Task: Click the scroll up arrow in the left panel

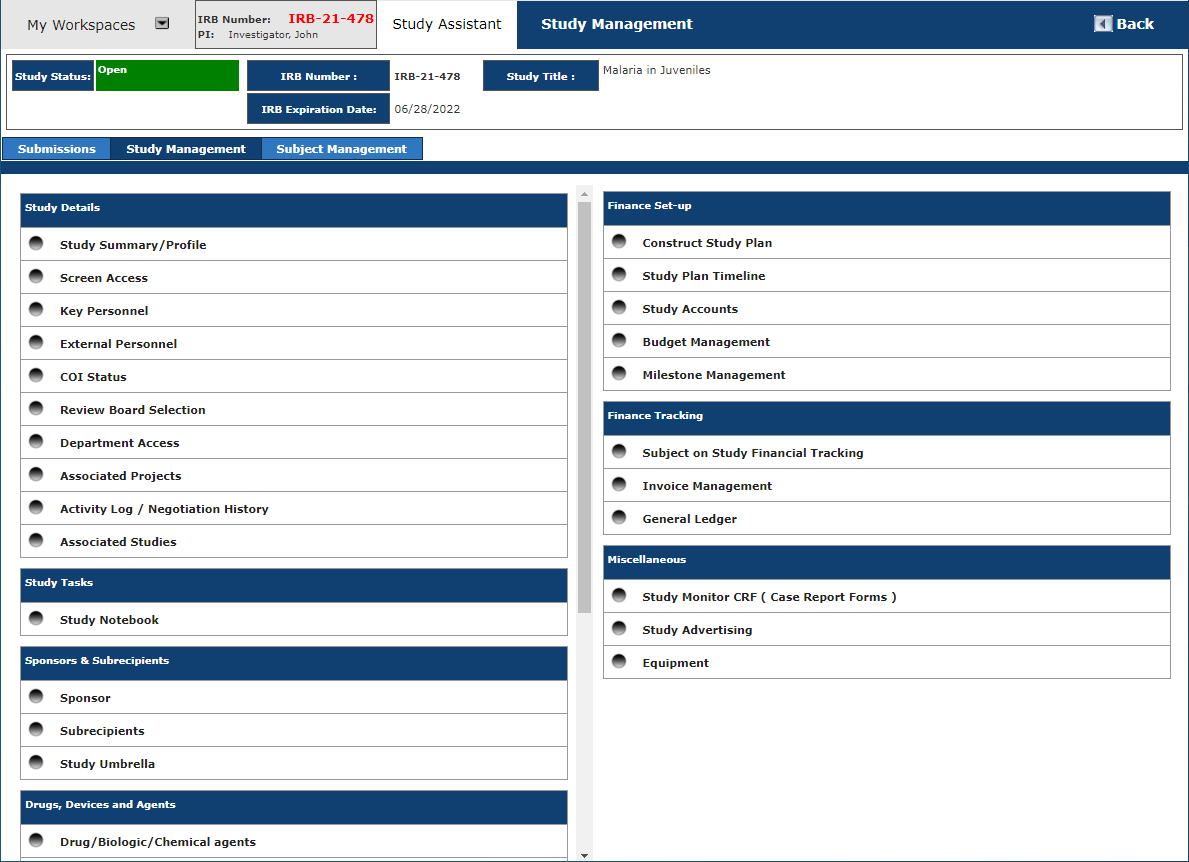Action: (584, 194)
